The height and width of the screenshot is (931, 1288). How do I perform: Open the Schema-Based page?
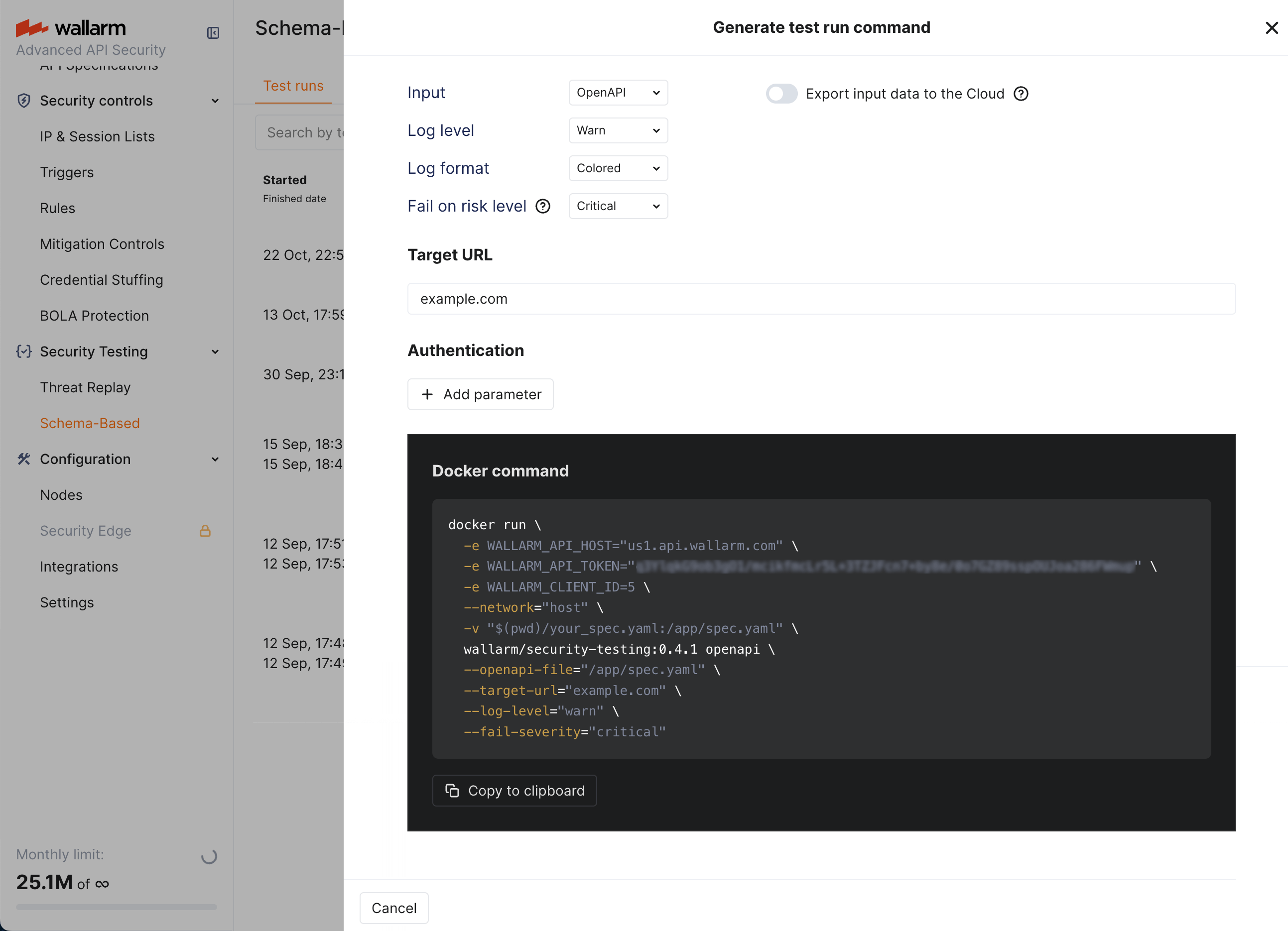(x=90, y=423)
